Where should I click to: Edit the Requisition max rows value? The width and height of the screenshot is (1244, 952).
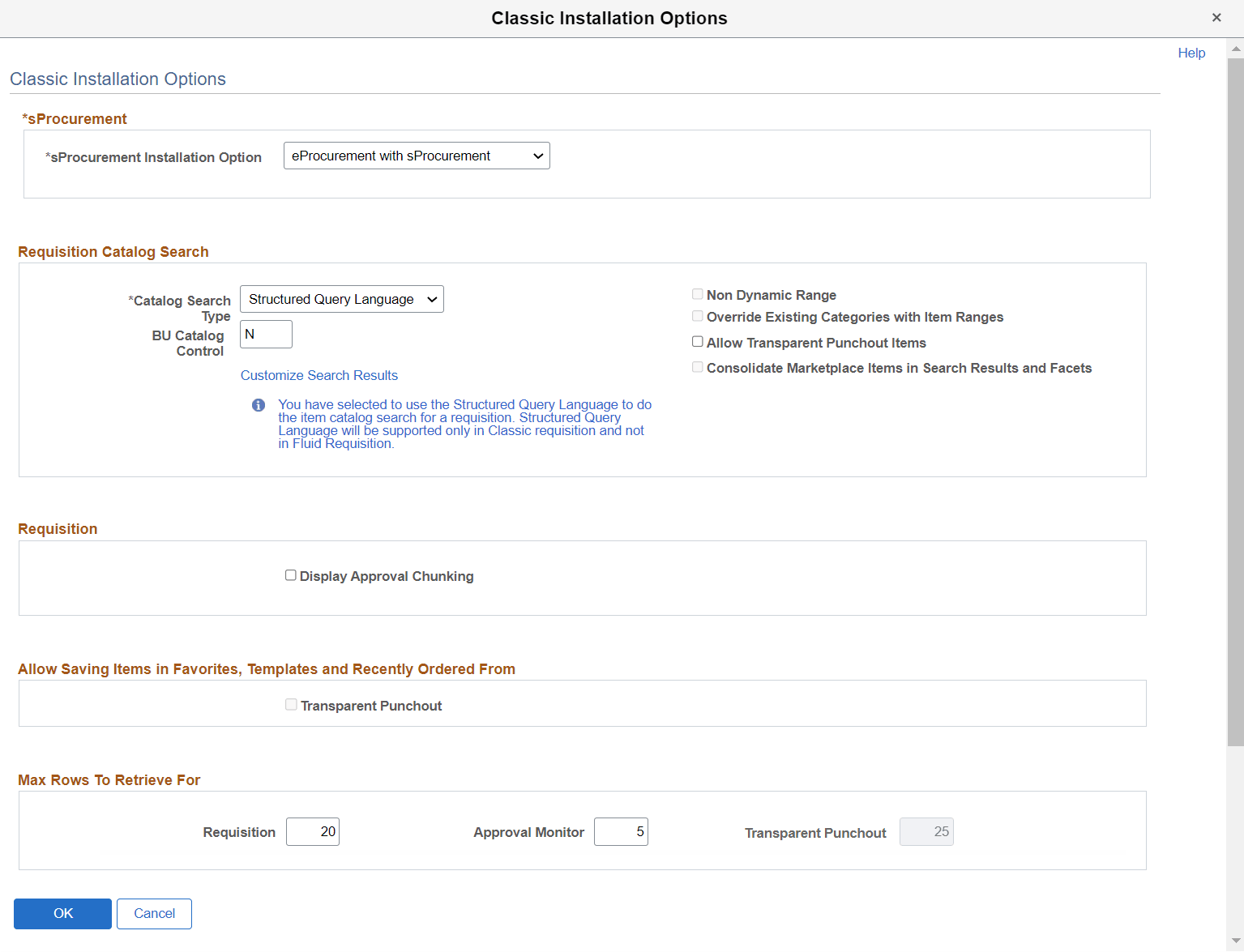tap(313, 831)
